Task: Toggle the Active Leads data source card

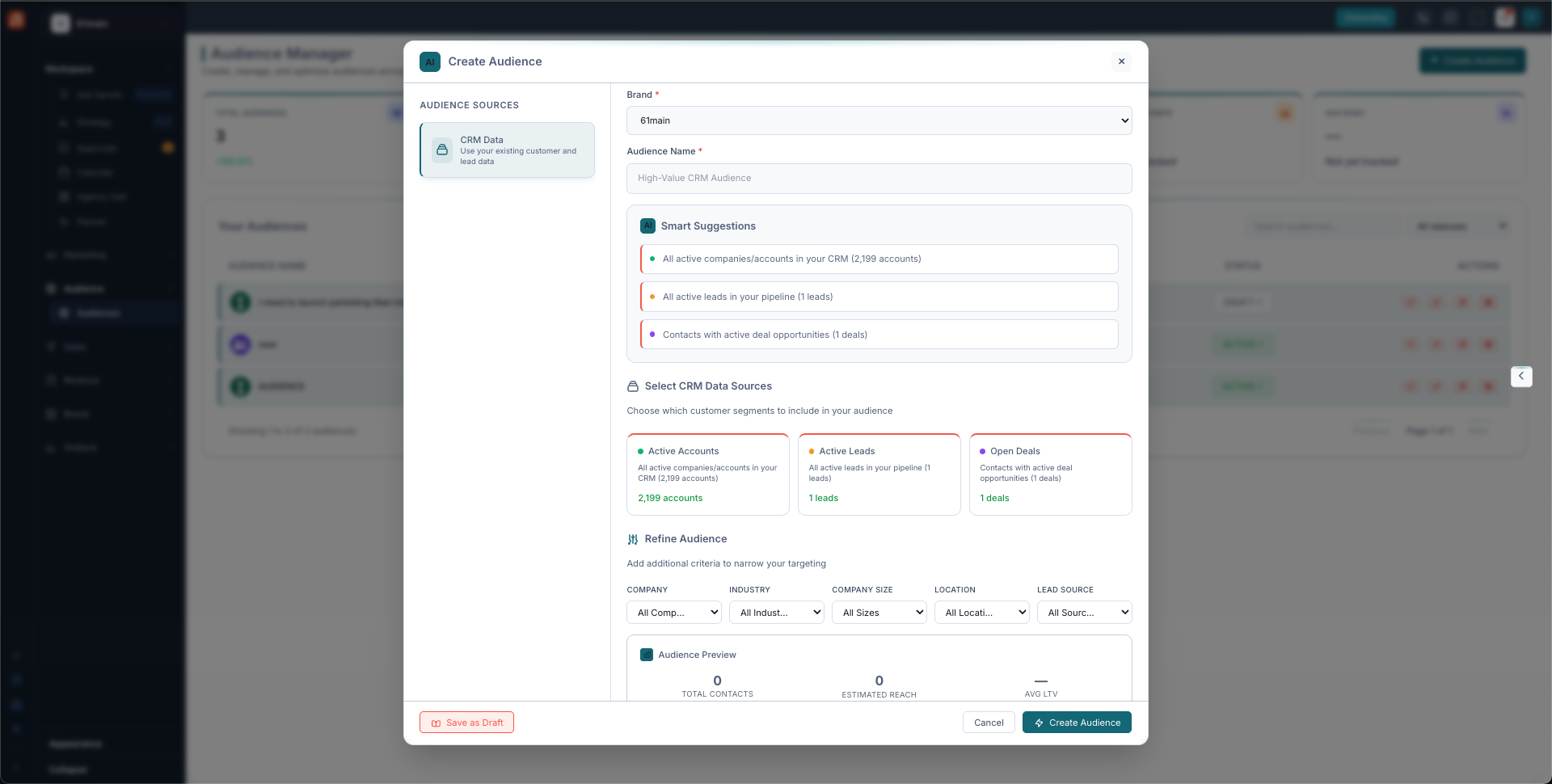Action: (x=879, y=474)
